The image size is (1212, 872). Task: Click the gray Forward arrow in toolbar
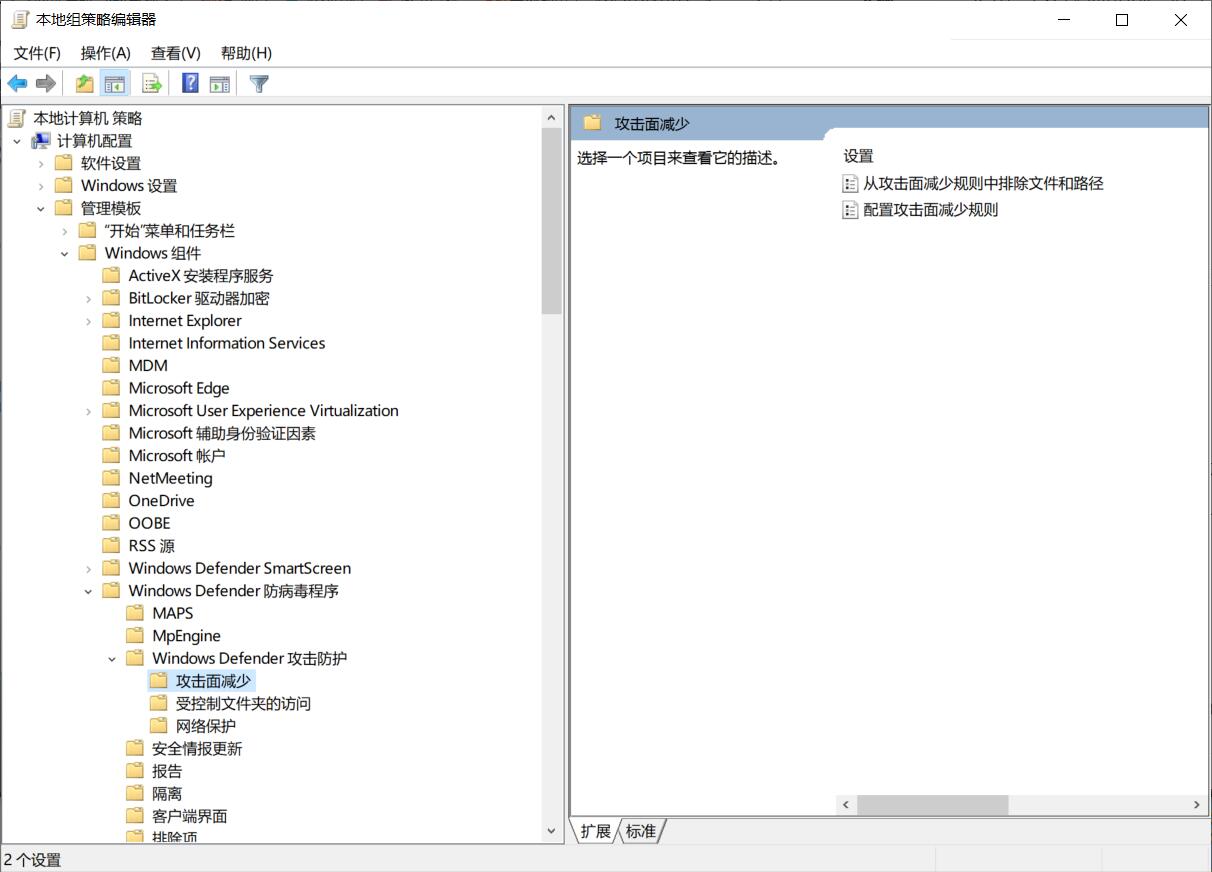tap(45, 84)
